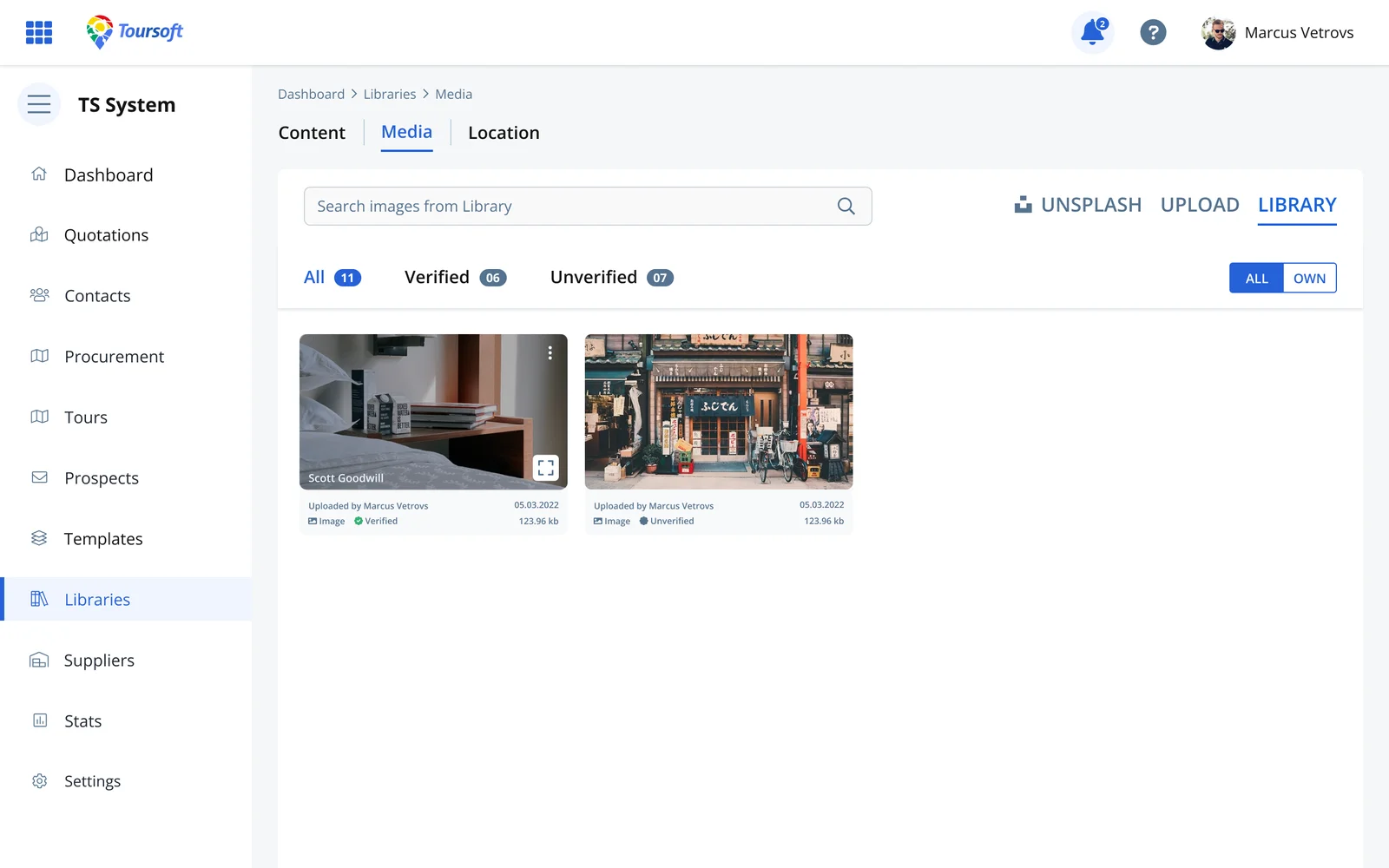1389x868 pixels.
Task: Click the Unsplash logo icon
Action: [x=1024, y=205]
